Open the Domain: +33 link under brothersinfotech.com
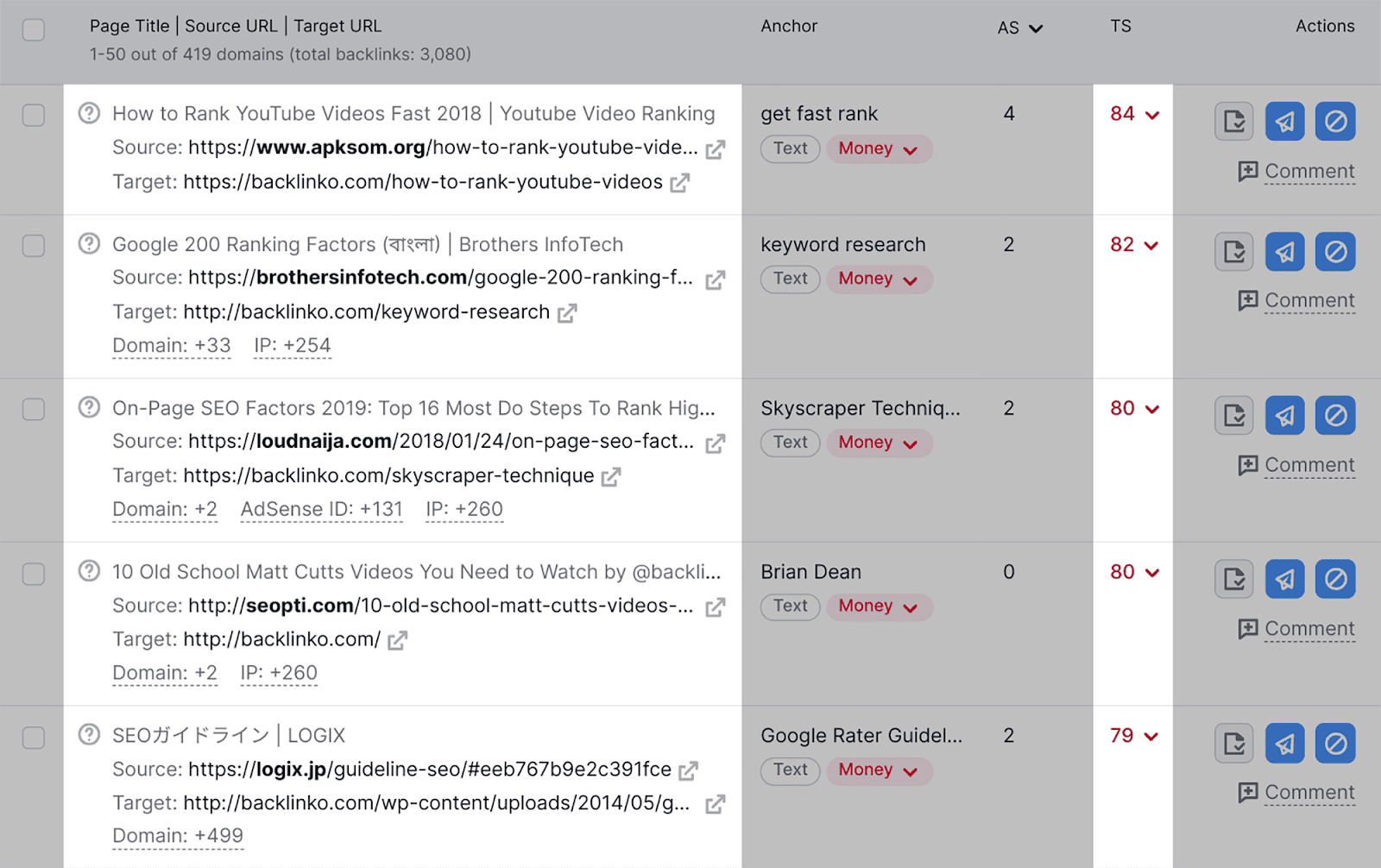1381x868 pixels. [x=171, y=344]
